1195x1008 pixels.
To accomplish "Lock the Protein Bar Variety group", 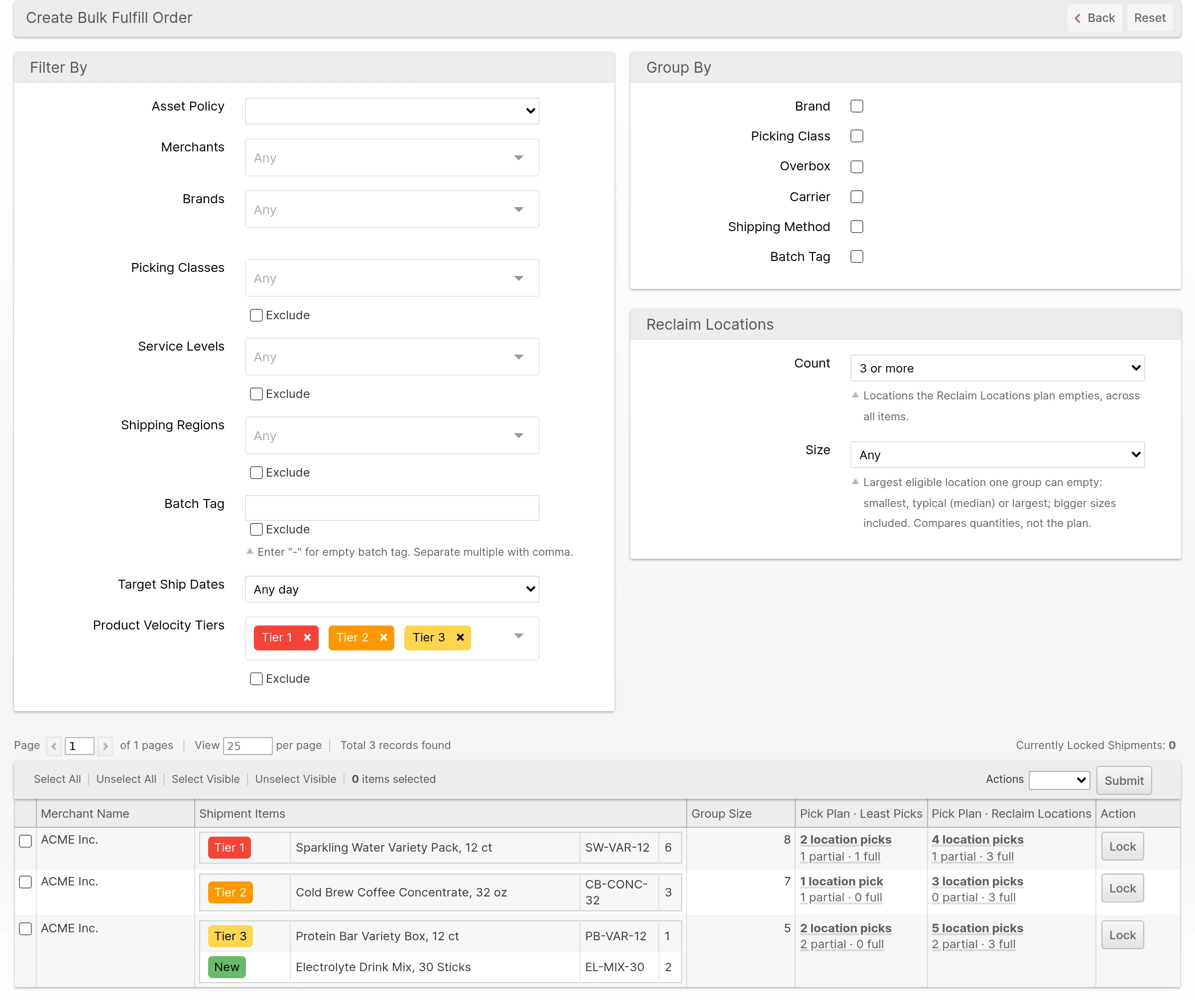I will click(1122, 935).
